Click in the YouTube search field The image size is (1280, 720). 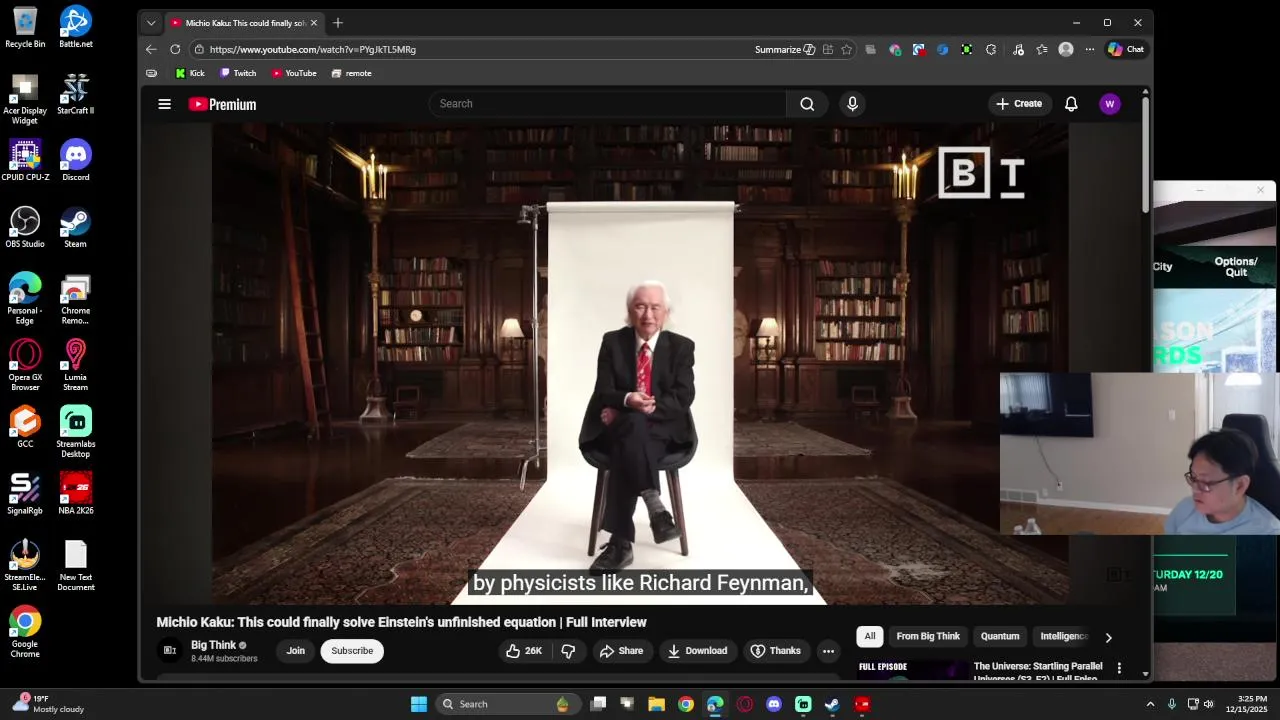pyautogui.click(x=608, y=104)
